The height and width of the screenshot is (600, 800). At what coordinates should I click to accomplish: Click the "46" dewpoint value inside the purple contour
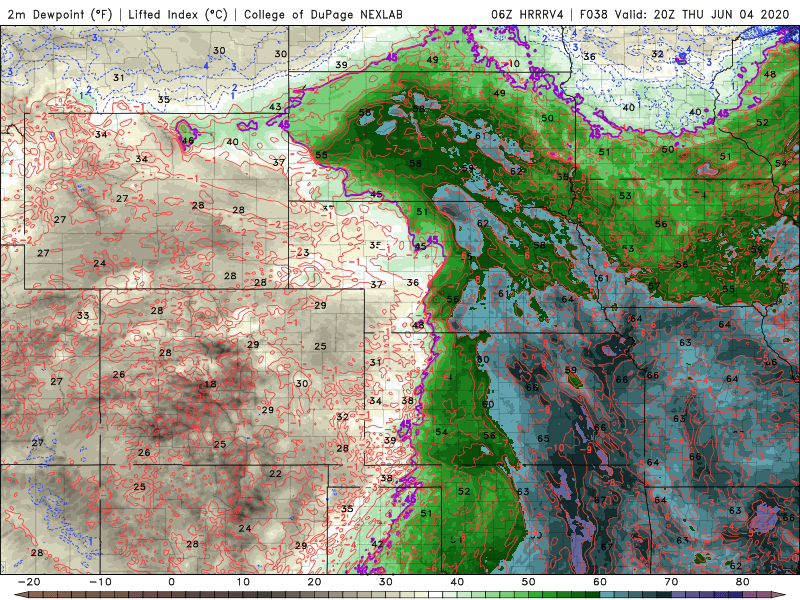coord(188,140)
